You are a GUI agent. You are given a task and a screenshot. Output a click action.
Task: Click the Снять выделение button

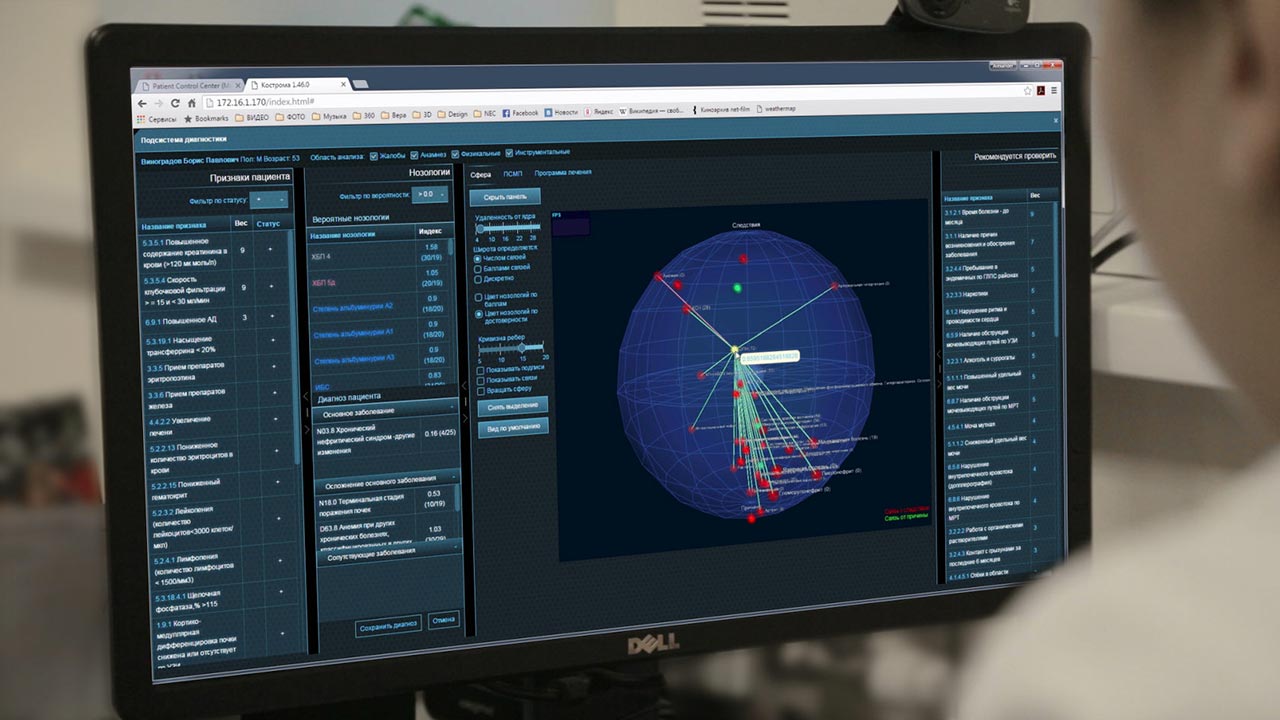point(512,407)
